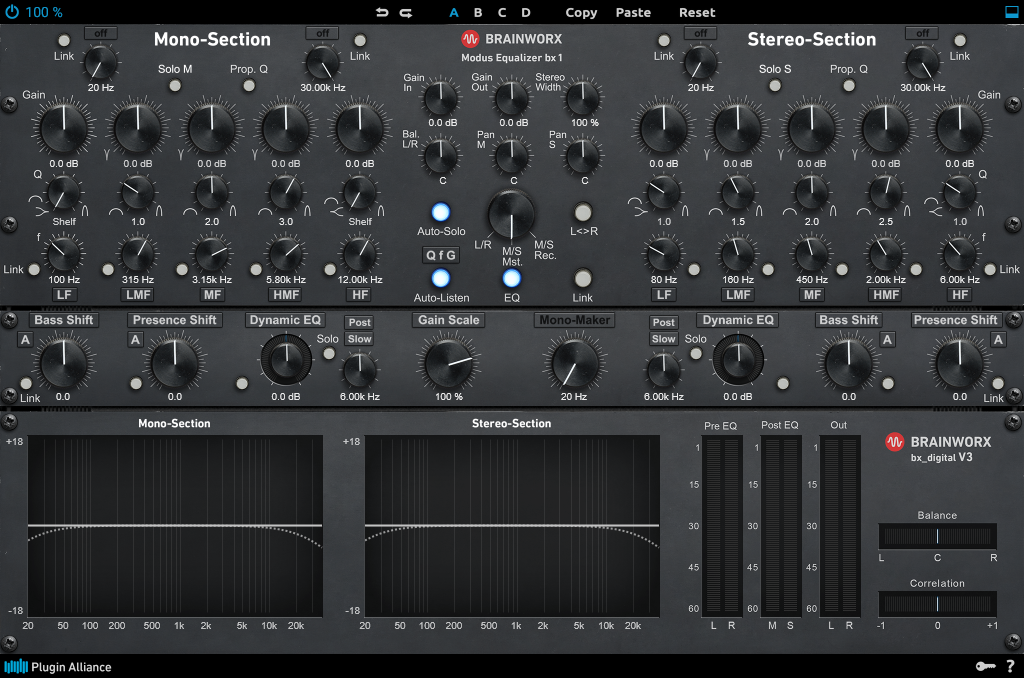Click the Gain In knob

click(441, 97)
